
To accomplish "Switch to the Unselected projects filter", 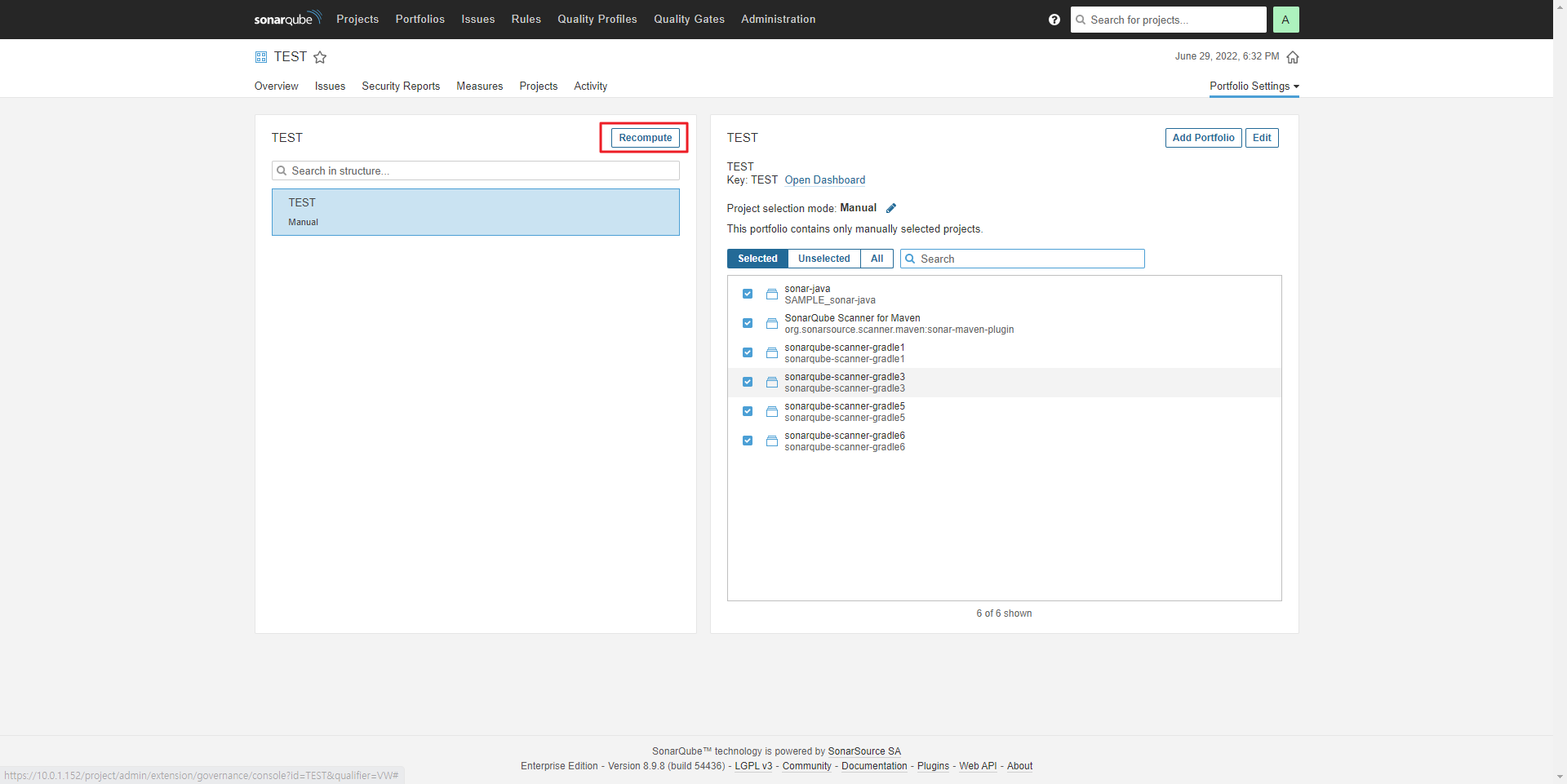I will coord(823,259).
